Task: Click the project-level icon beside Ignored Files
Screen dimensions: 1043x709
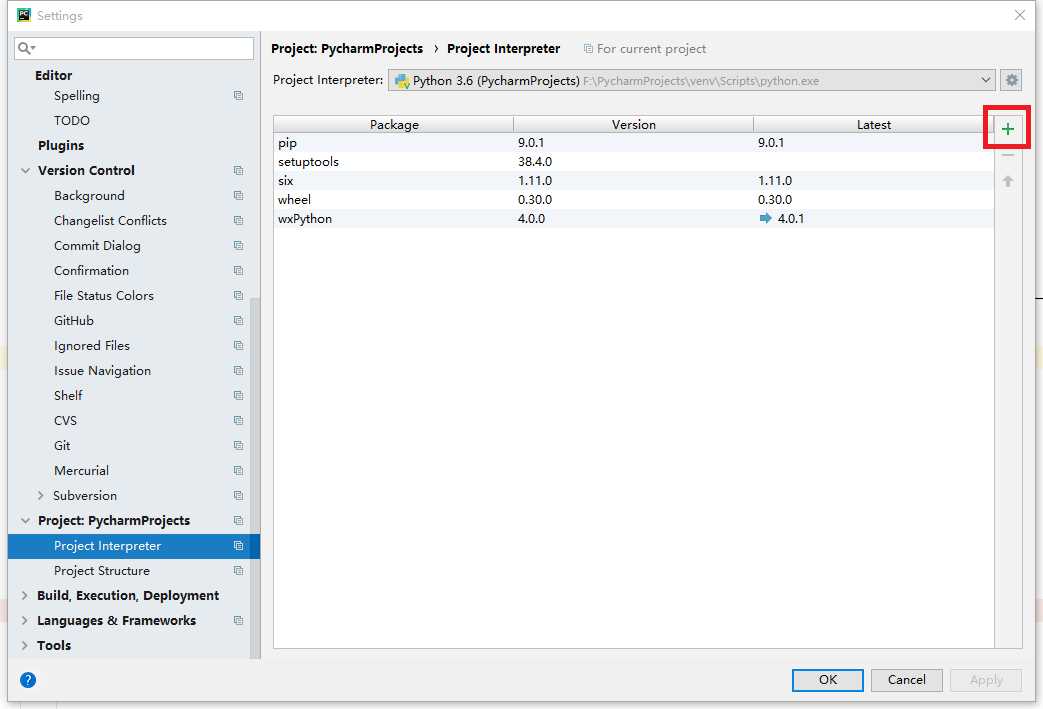Action: tap(238, 346)
